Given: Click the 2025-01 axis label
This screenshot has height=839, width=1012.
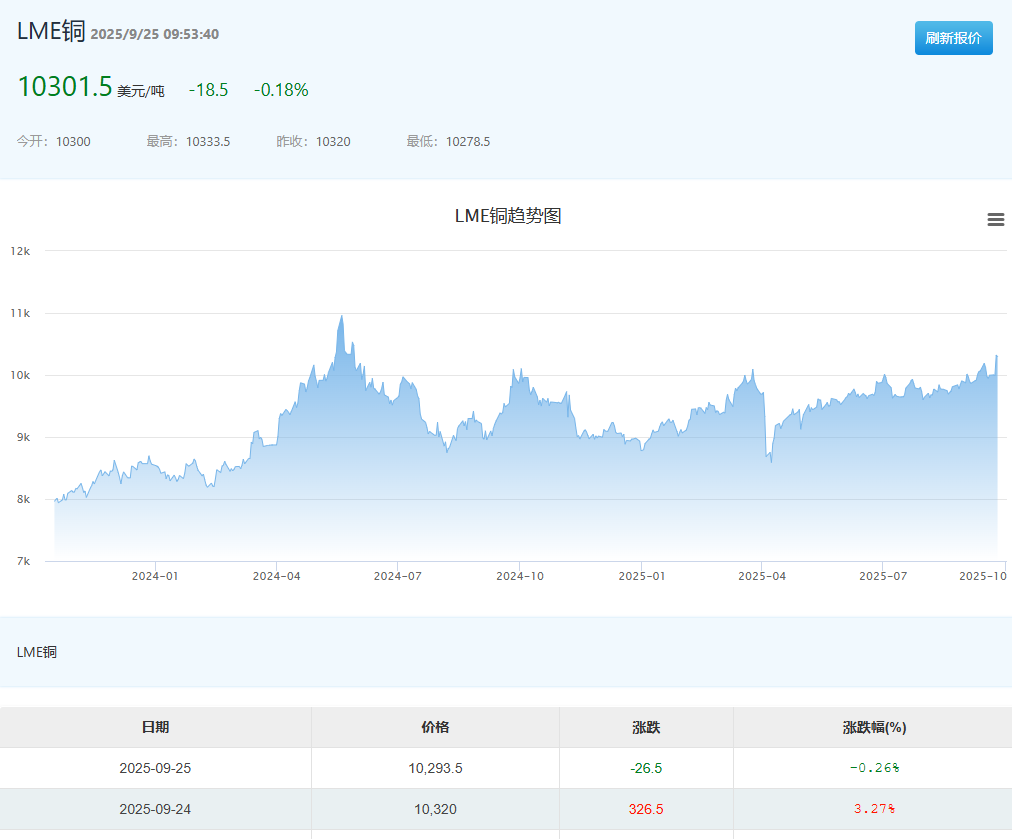Looking at the screenshot, I should pos(642,576).
